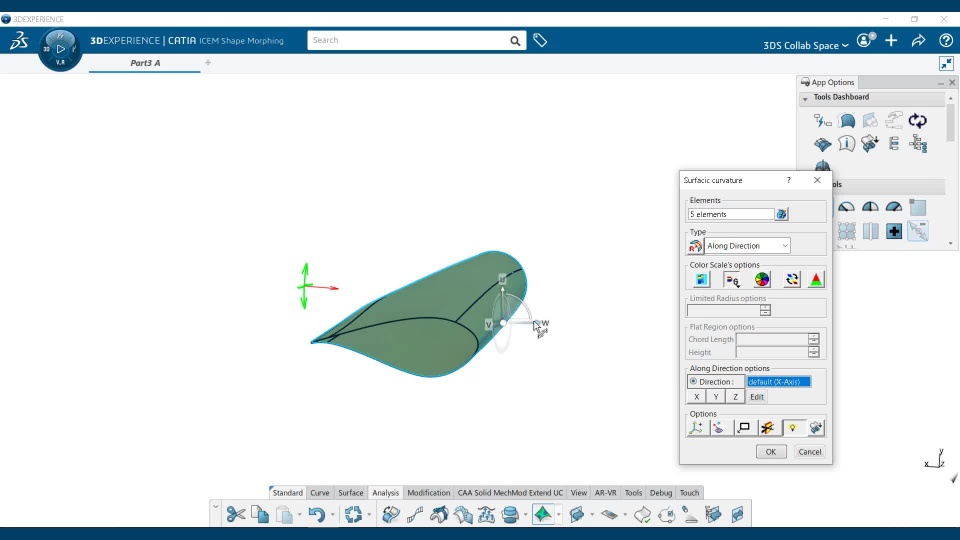Open dropdown arrow beside the curvature analysis icon
This screenshot has height=540, width=960.
558,515
